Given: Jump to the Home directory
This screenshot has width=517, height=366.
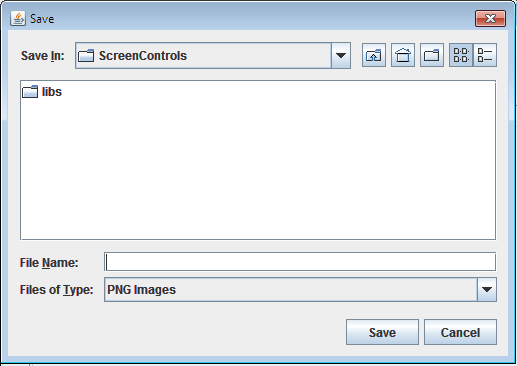Looking at the screenshot, I should click(403, 55).
